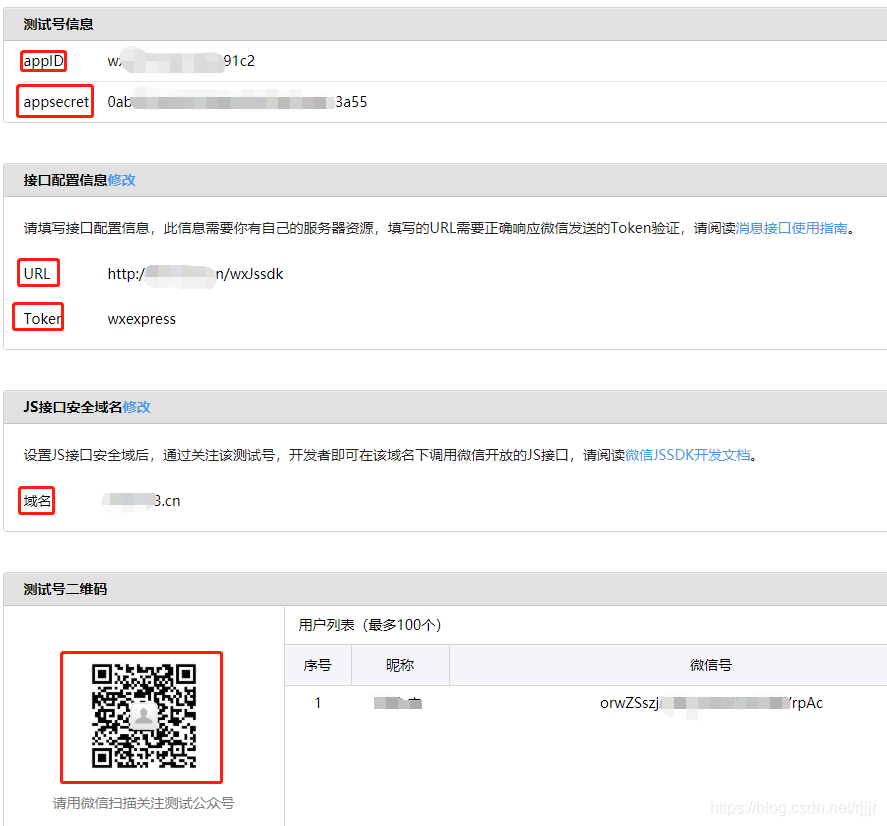Click the 昵称 column header

tap(400, 665)
